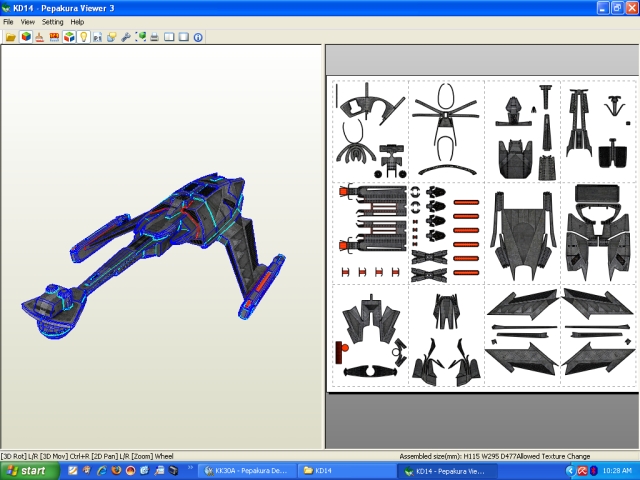Expand the quick launch overflow chevron
The height and width of the screenshot is (480, 640).
190,467
